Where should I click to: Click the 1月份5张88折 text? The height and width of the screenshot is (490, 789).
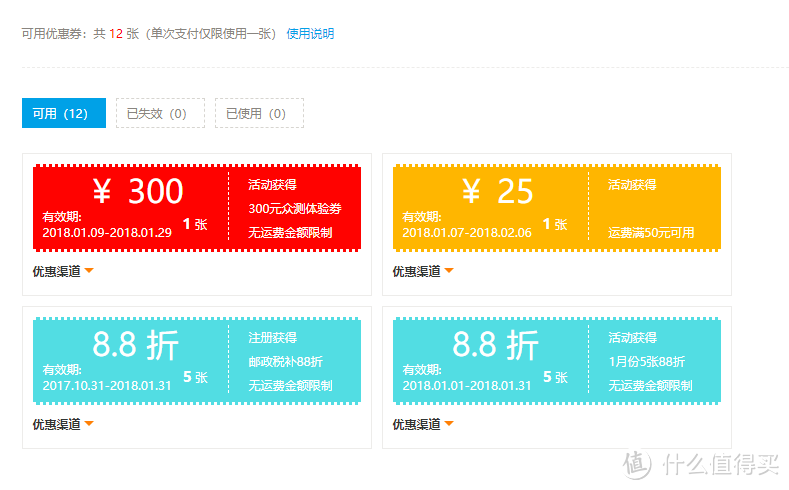[646, 361]
